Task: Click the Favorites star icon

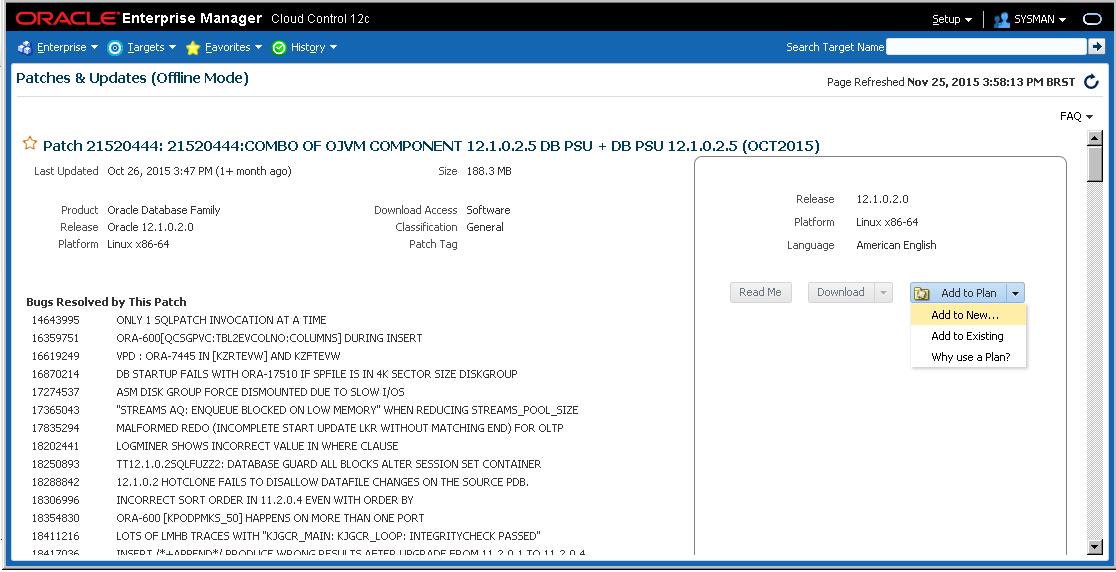Action: 192,48
